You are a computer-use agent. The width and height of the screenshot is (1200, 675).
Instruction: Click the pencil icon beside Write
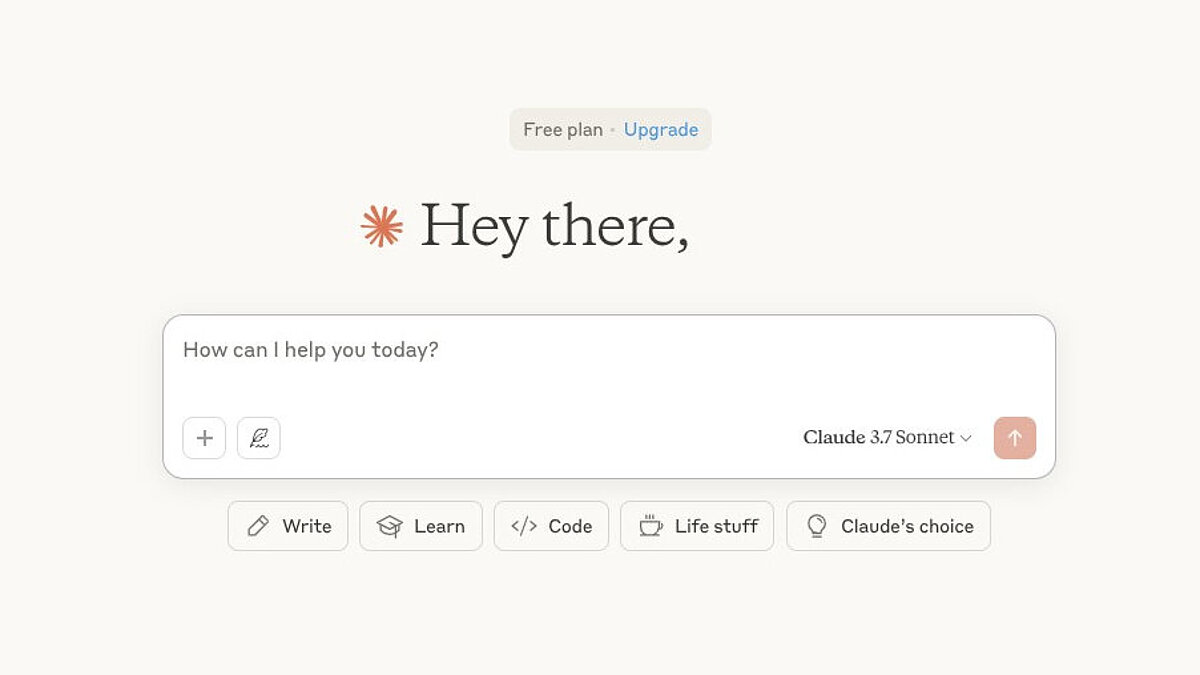258,526
